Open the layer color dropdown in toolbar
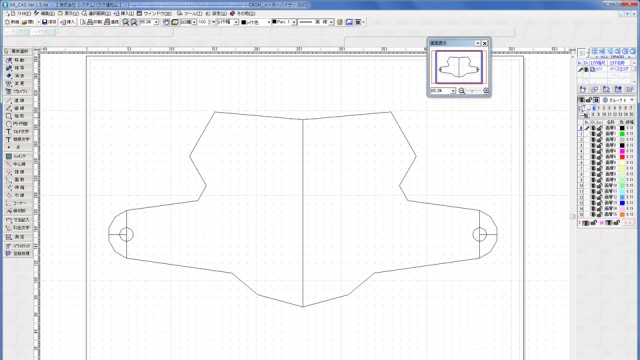 coord(269,22)
